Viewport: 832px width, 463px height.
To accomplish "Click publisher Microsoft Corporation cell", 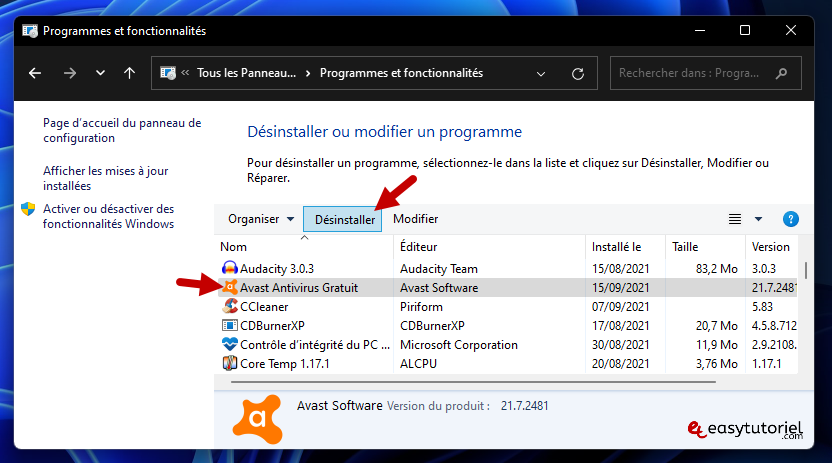I will 458,345.
